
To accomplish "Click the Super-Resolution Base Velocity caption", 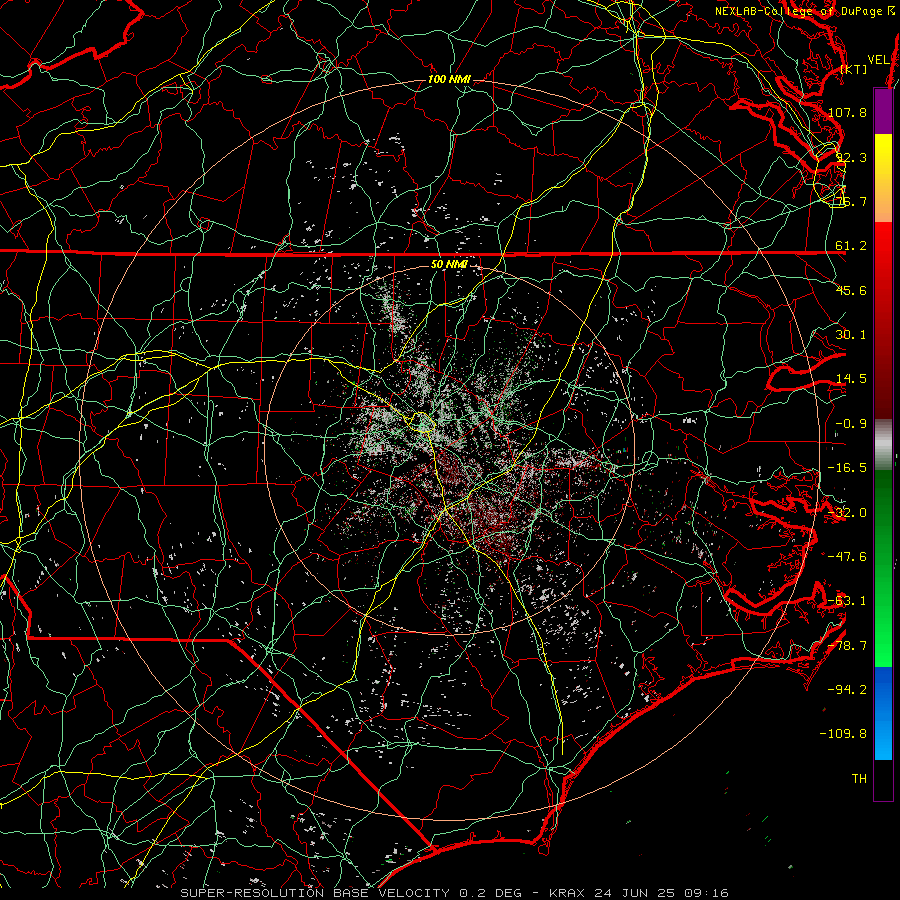I will (455, 893).
